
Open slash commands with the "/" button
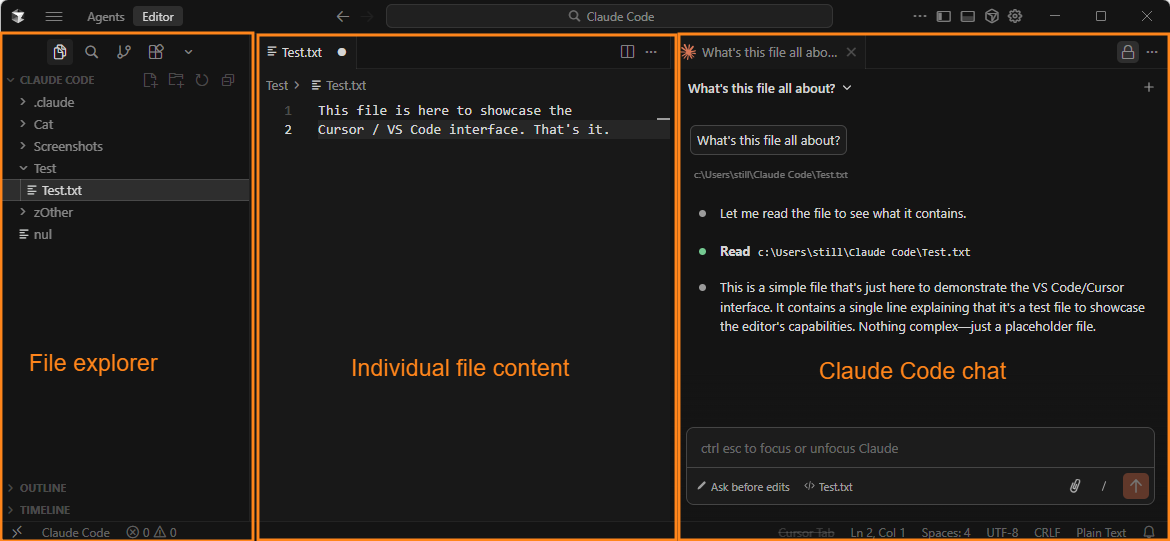click(x=1104, y=487)
